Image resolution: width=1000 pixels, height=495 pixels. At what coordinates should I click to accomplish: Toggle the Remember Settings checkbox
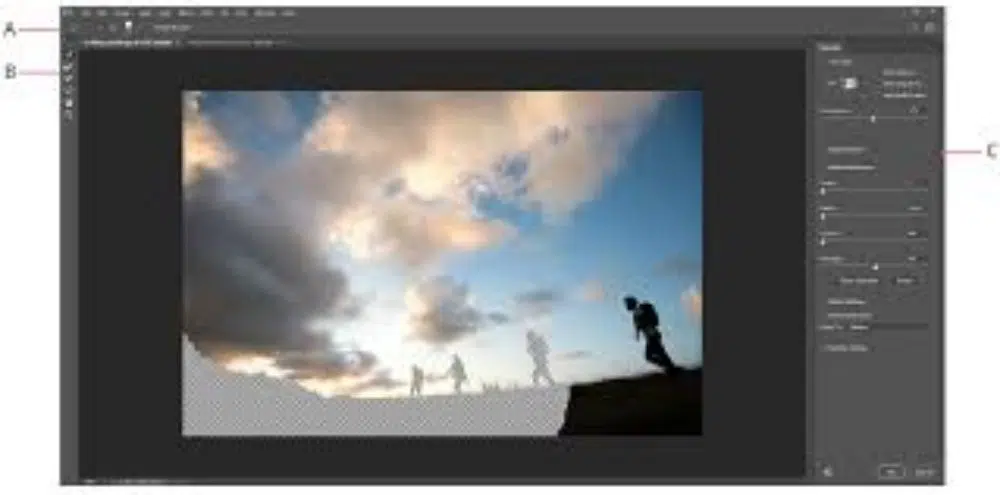click(822, 348)
